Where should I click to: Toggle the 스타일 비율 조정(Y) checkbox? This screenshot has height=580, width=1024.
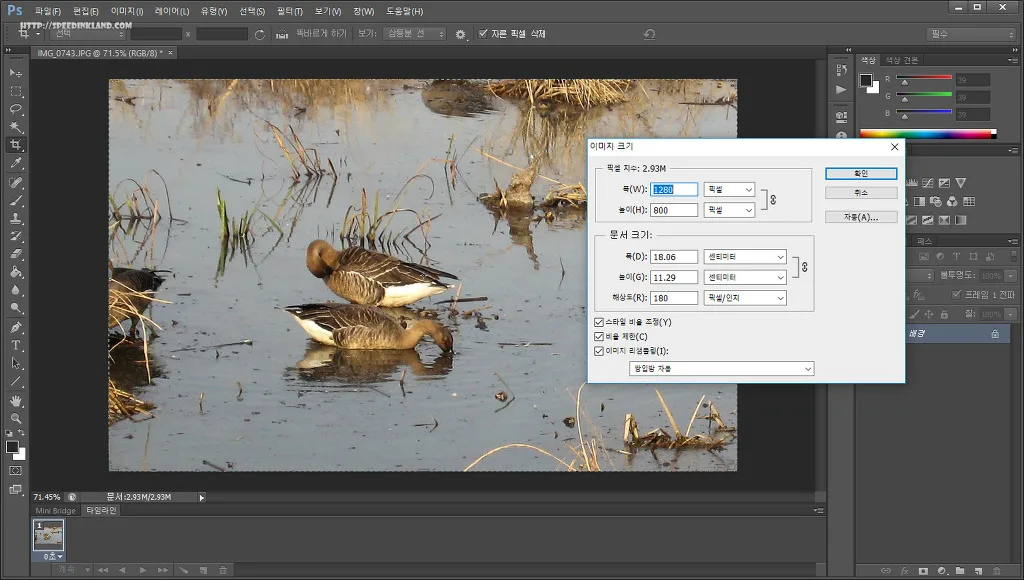coord(599,322)
